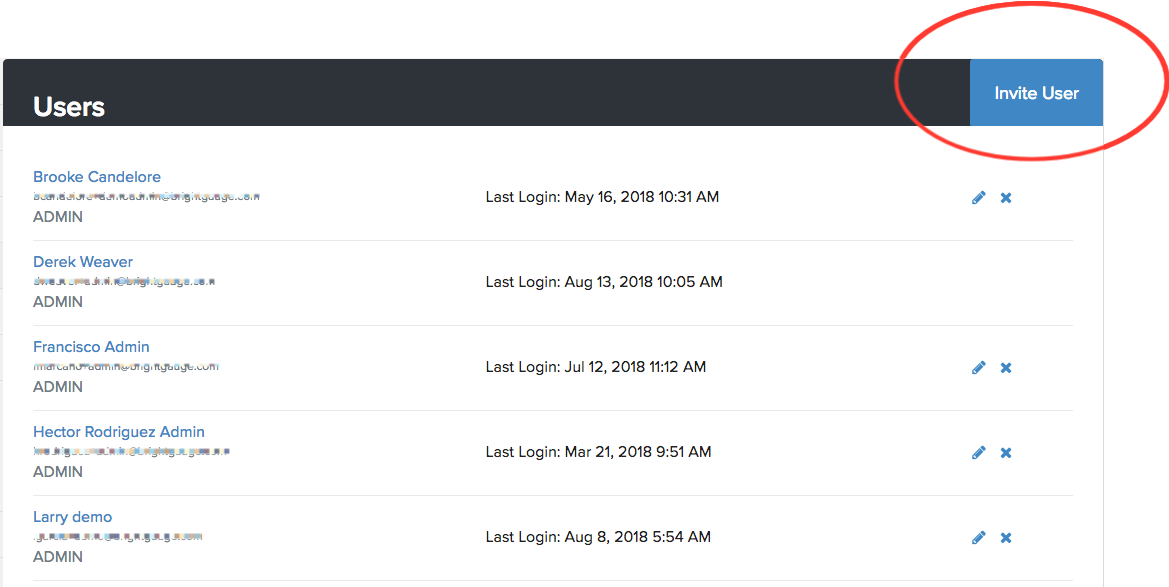Screen dimensions: 1169x587
Task: Delete Brooke Candelore using the X icon
Action: 1006,198
